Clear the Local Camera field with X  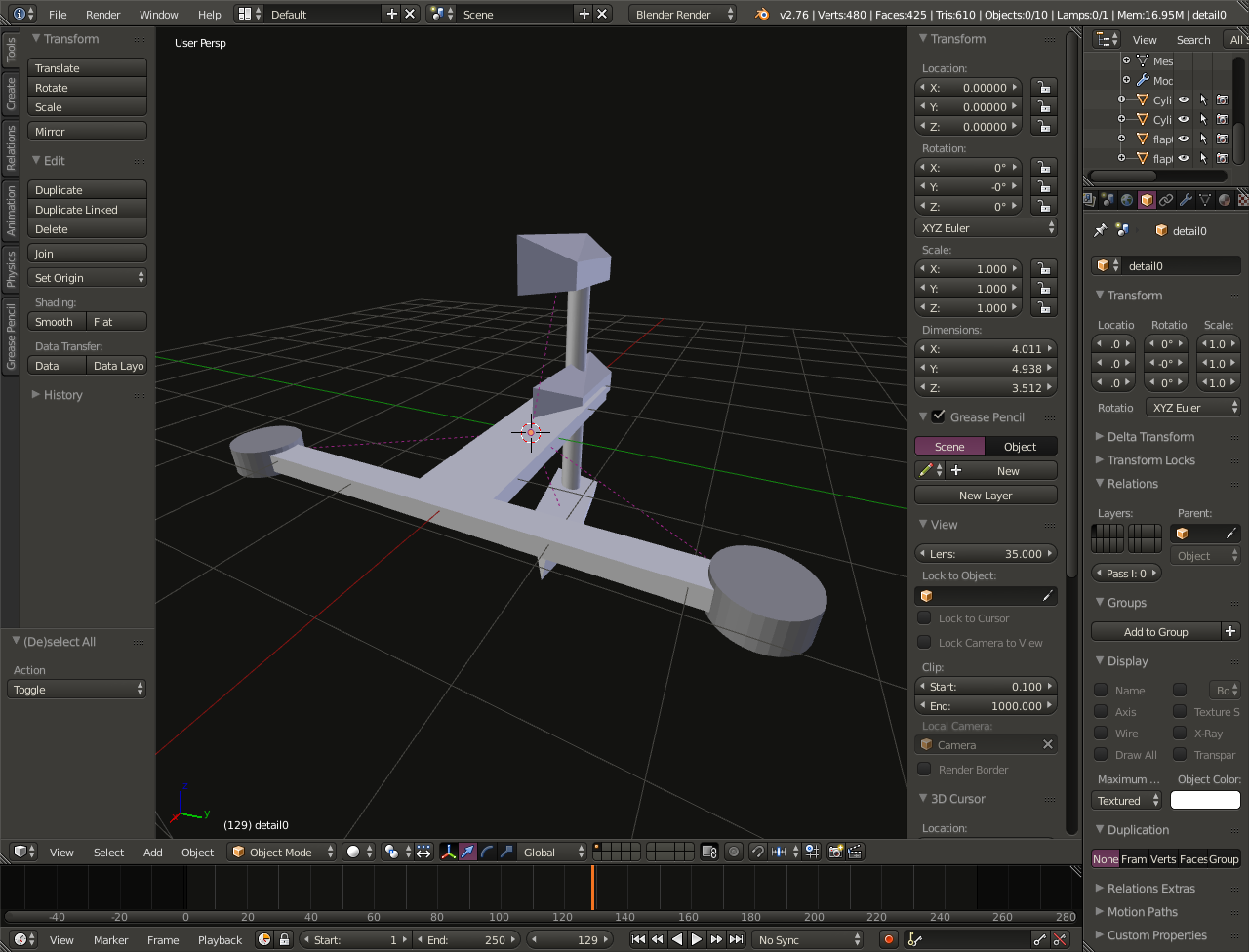1048,744
